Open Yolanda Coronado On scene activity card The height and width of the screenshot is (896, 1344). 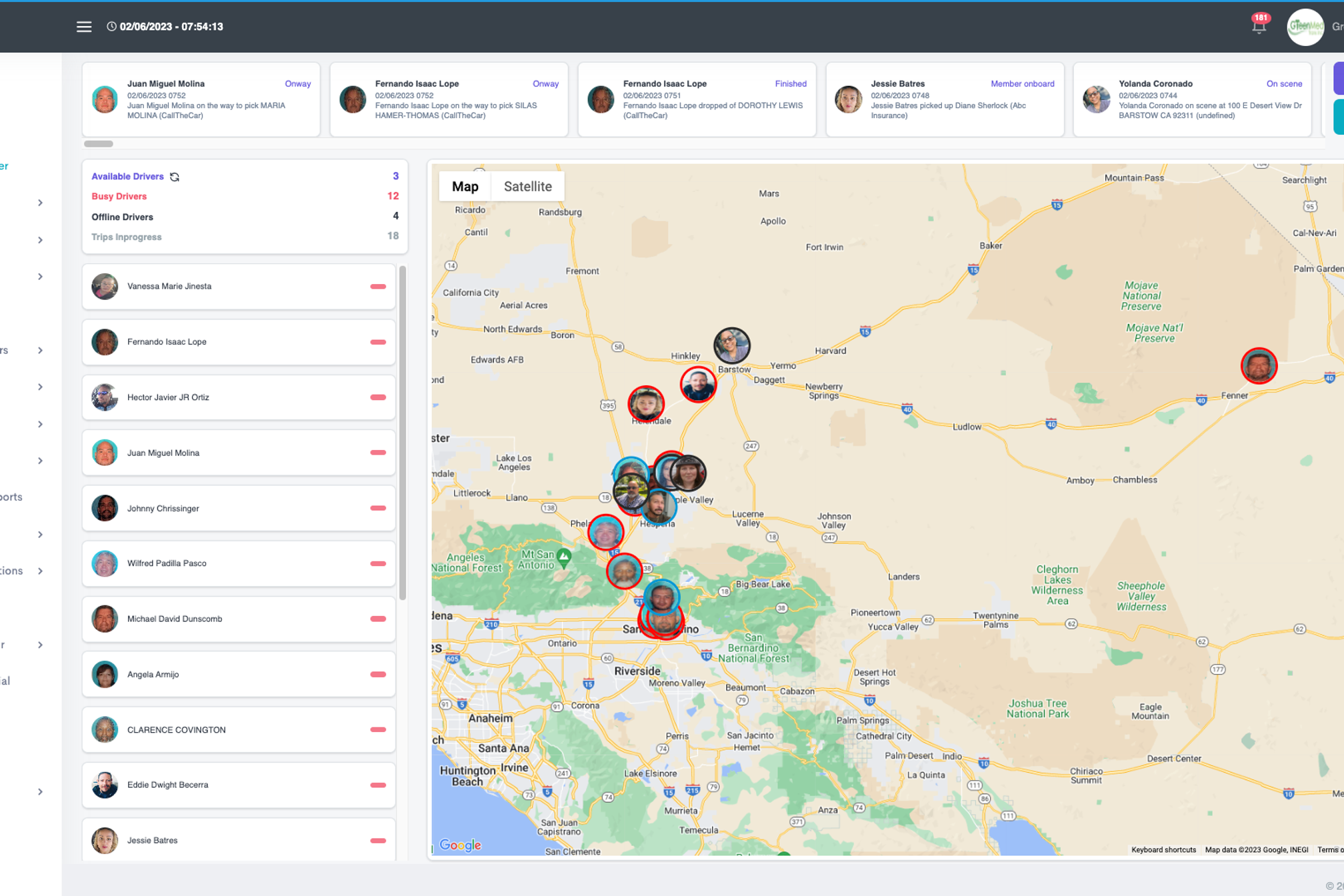click(x=1192, y=100)
